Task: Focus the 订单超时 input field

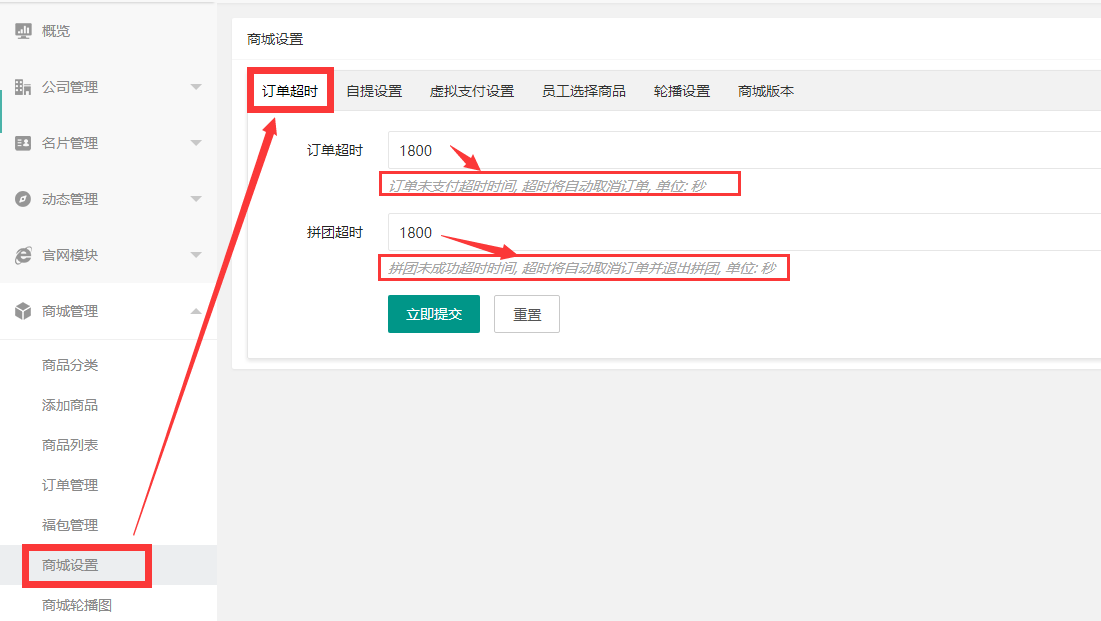Action: tap(740, 151)
